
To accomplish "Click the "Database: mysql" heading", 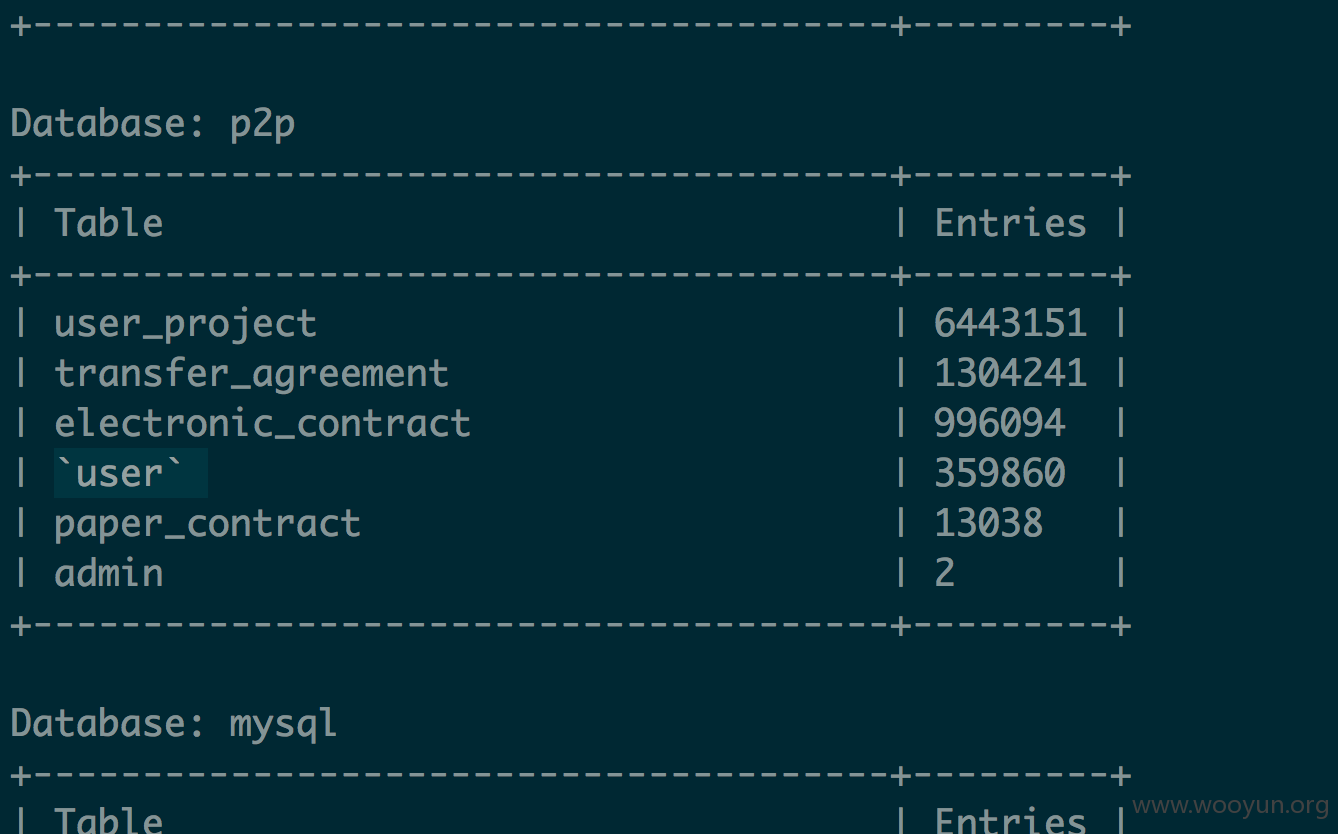I will click(174, 724).
